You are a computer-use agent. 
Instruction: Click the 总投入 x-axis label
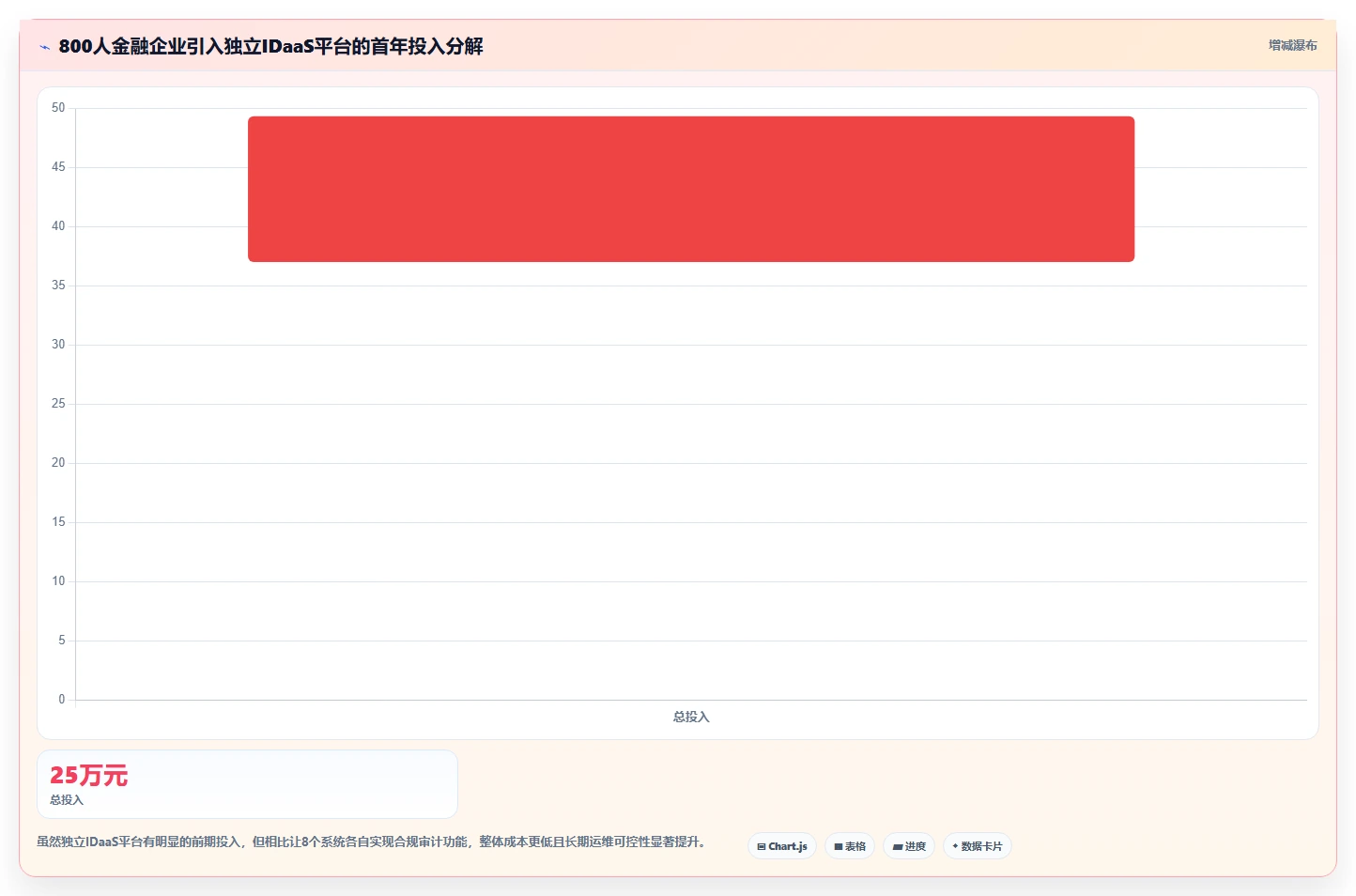click(x=691, y=717)
